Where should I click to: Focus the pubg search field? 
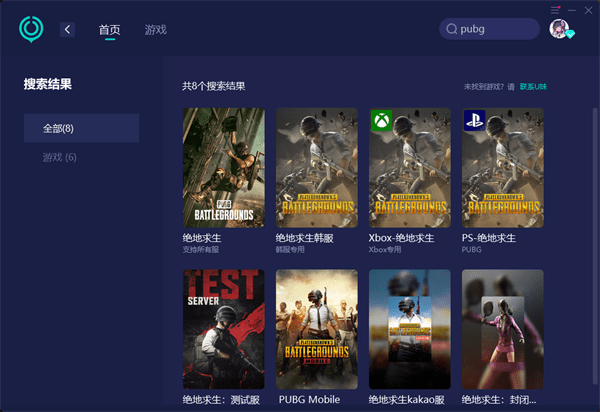click(x=489, y=29)
